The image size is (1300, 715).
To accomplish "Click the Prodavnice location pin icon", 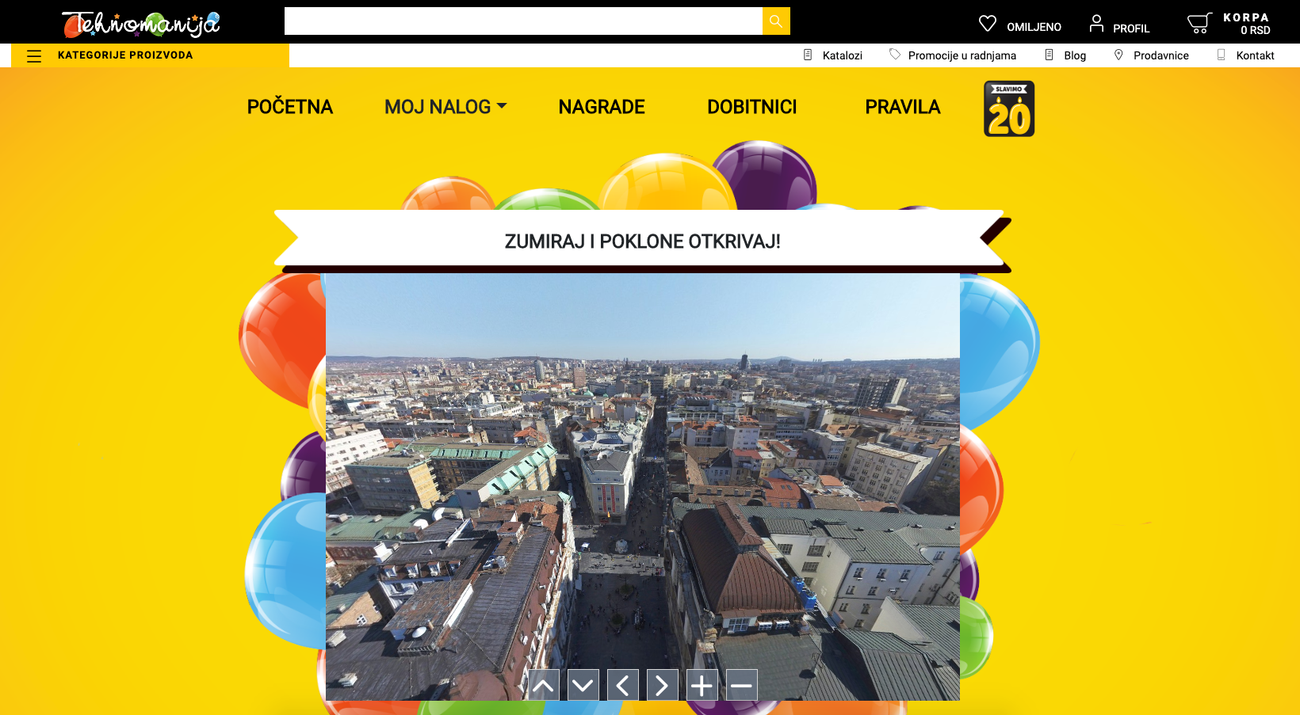I will click(1117, 55).
